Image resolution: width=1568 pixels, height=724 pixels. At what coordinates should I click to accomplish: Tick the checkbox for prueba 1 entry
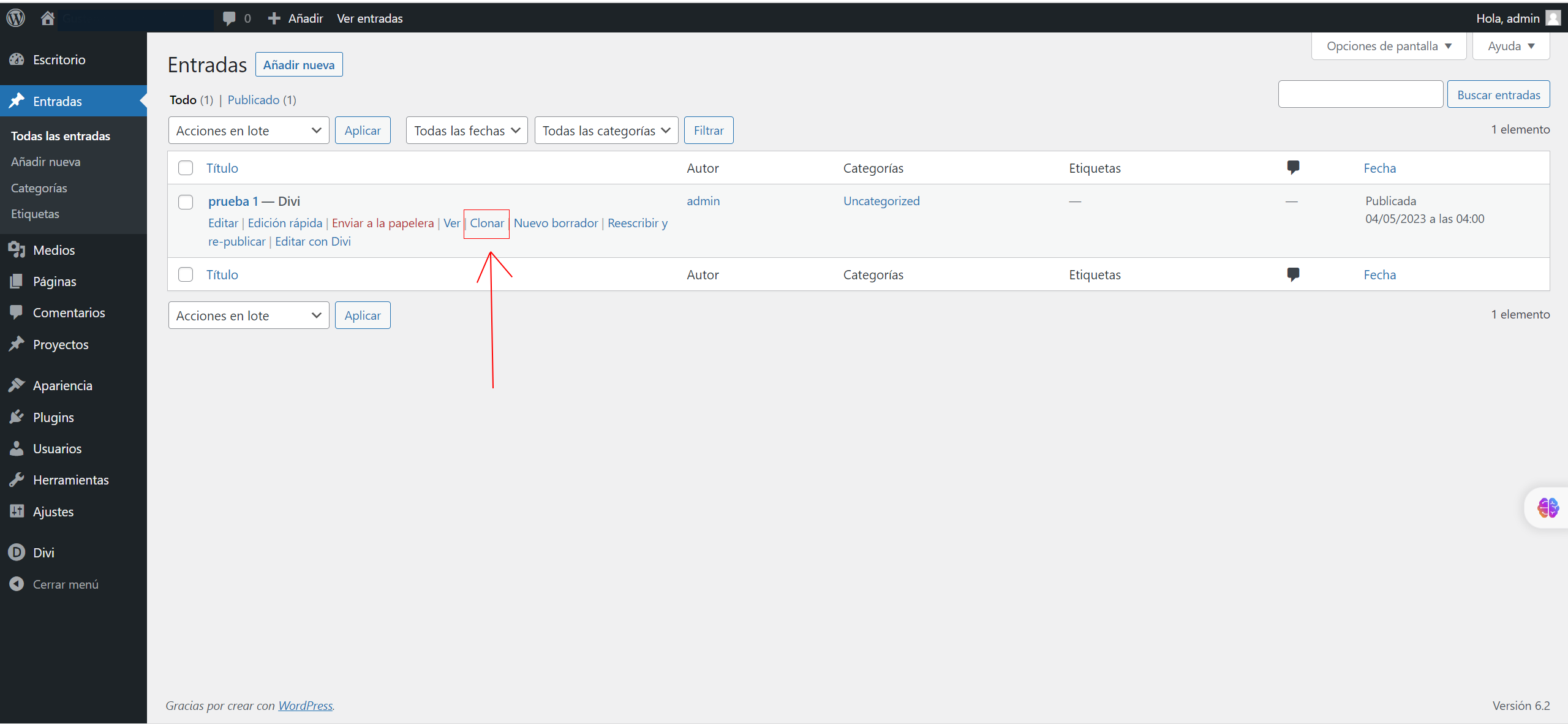[186, 202]
